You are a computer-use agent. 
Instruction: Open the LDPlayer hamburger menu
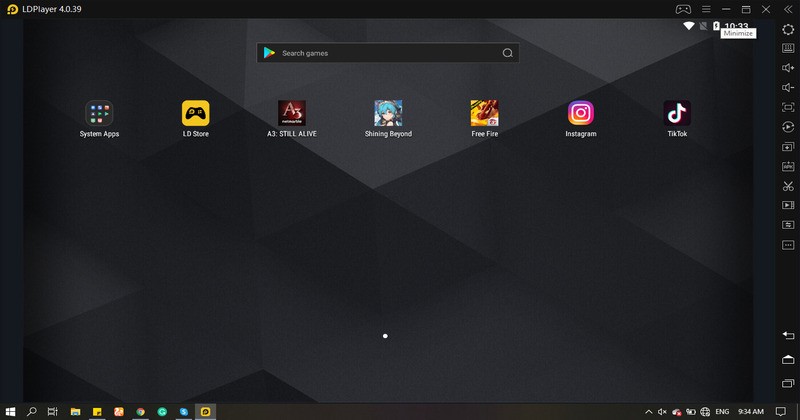click(x=706, y=9)
